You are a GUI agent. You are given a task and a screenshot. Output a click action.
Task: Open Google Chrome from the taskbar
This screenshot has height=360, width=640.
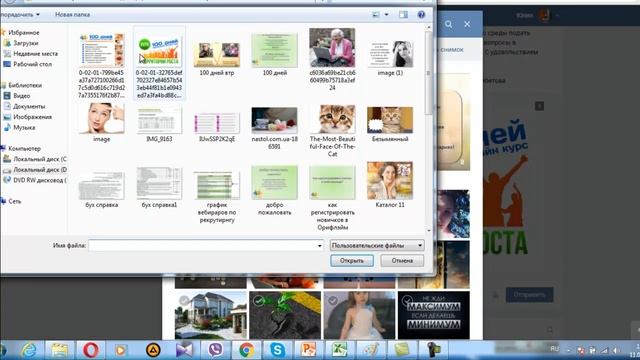pos(246,350)
